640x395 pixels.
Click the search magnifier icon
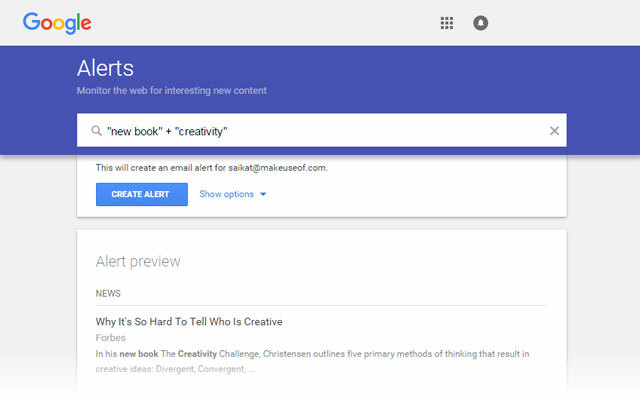96,131
